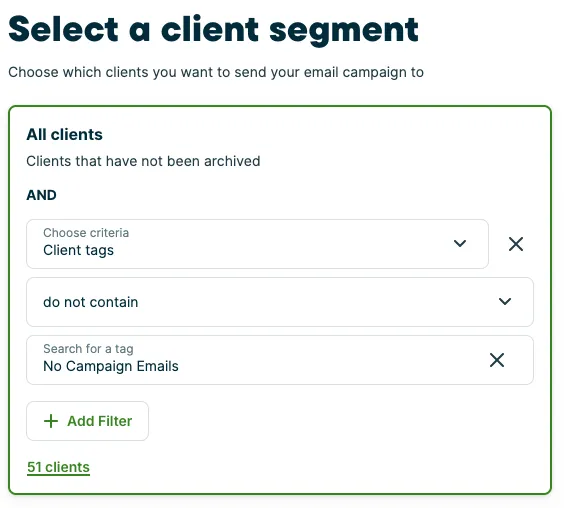Click Clients that have not been archived text

pyautogui.click(x=143, y=161)
